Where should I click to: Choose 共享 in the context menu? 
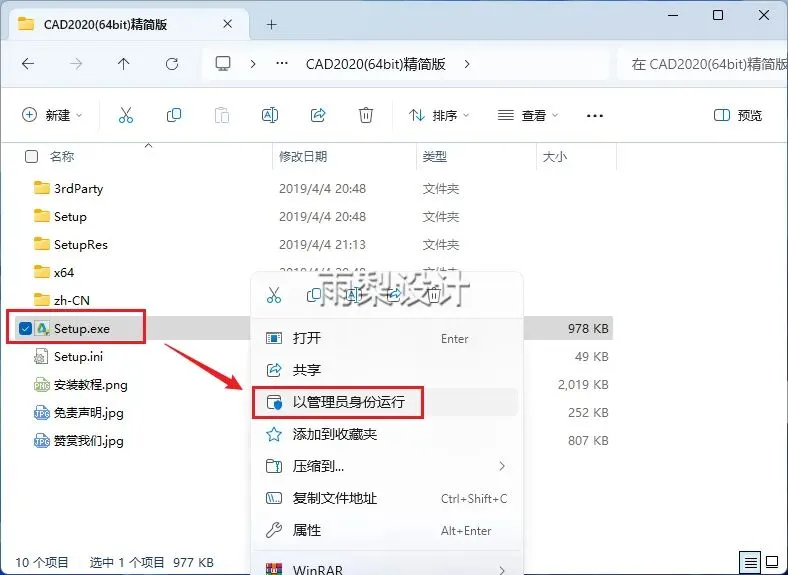point(386,370)
